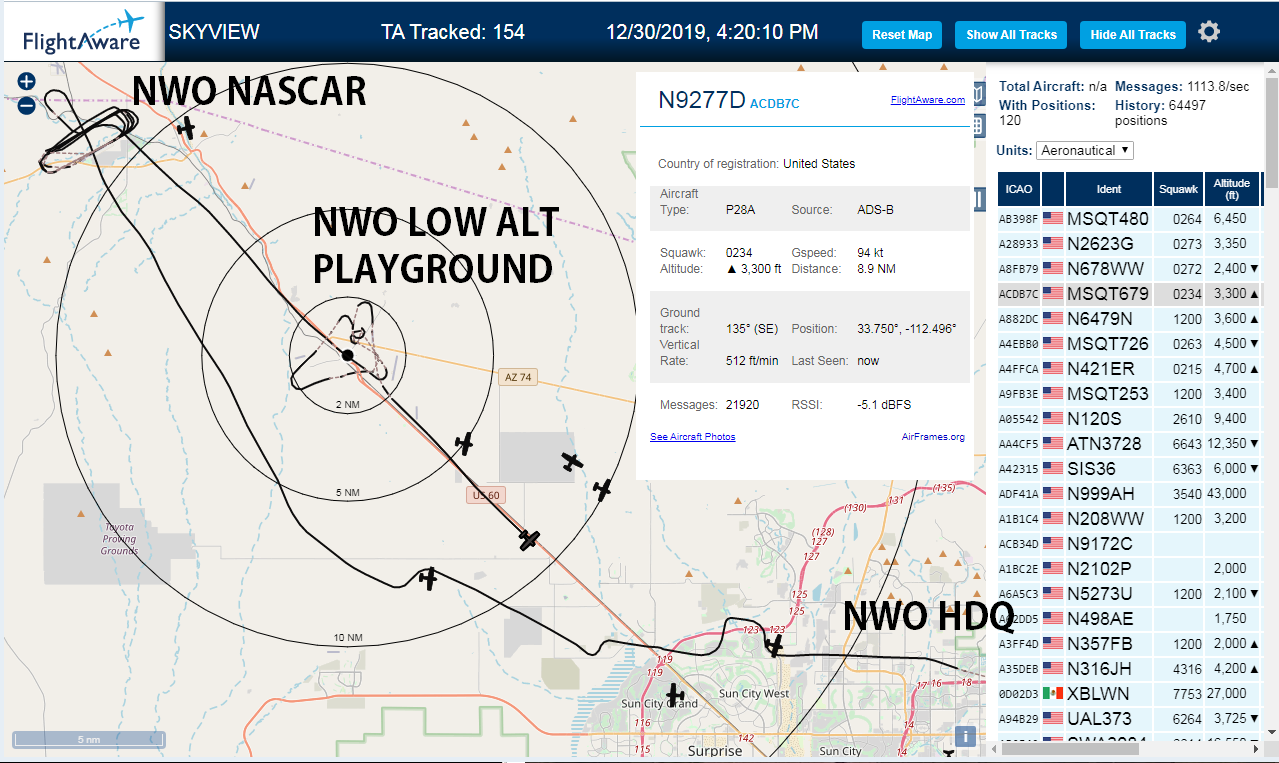Image resolution: width=1279 pixels, height=763 pixels.
Task: Click the map layer icon beside info panel
Action: click(x=979, y=95)
